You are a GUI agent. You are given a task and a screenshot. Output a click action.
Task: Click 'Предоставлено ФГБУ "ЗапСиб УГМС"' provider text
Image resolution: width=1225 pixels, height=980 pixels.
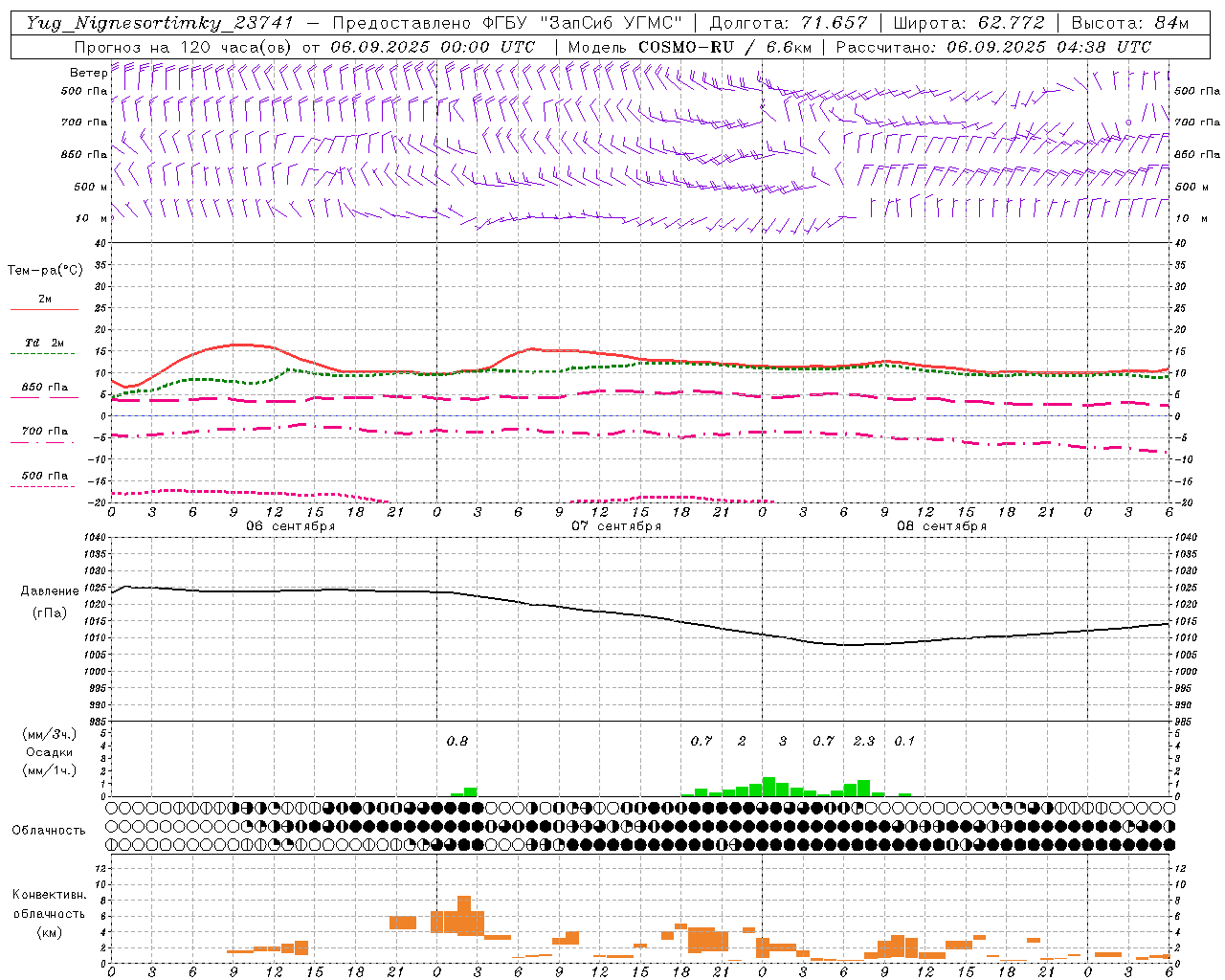[x=507, y=23]
